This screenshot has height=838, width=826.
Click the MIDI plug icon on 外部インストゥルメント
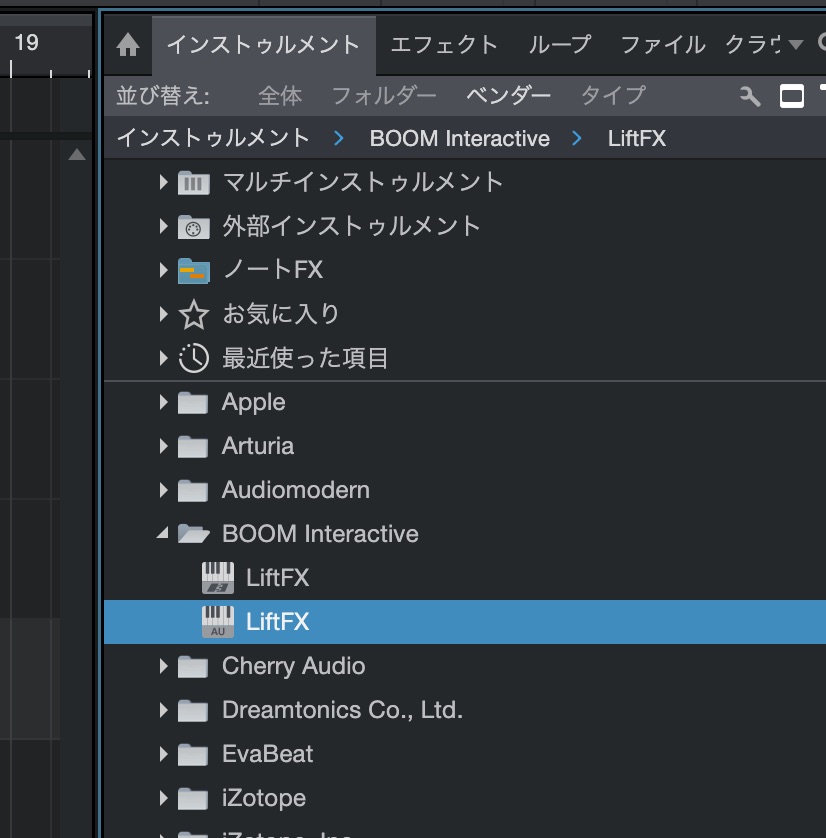[193, 226]
